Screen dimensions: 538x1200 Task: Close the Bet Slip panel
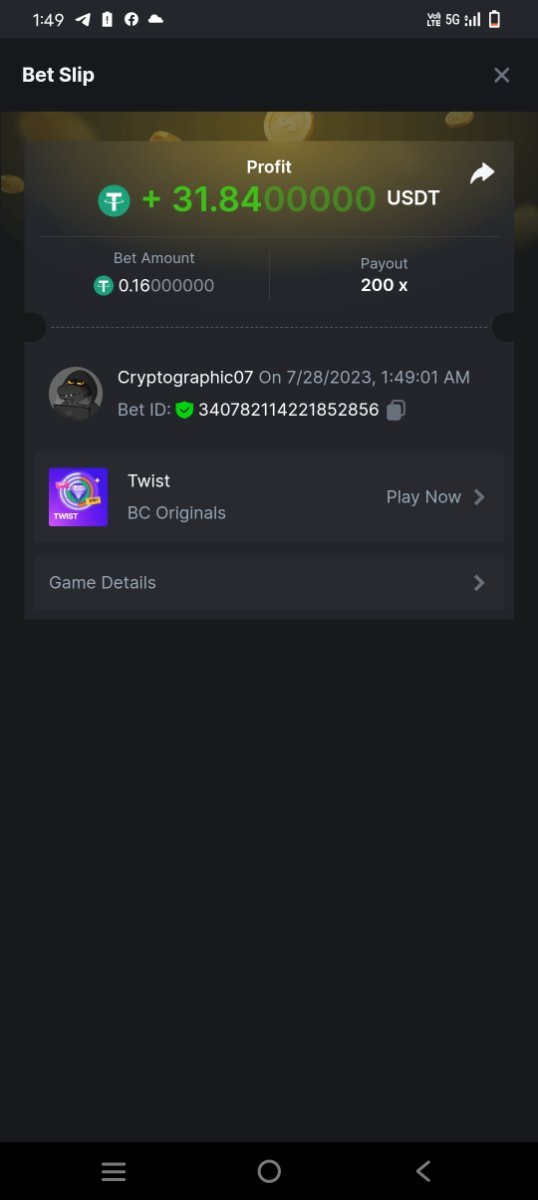502,75
